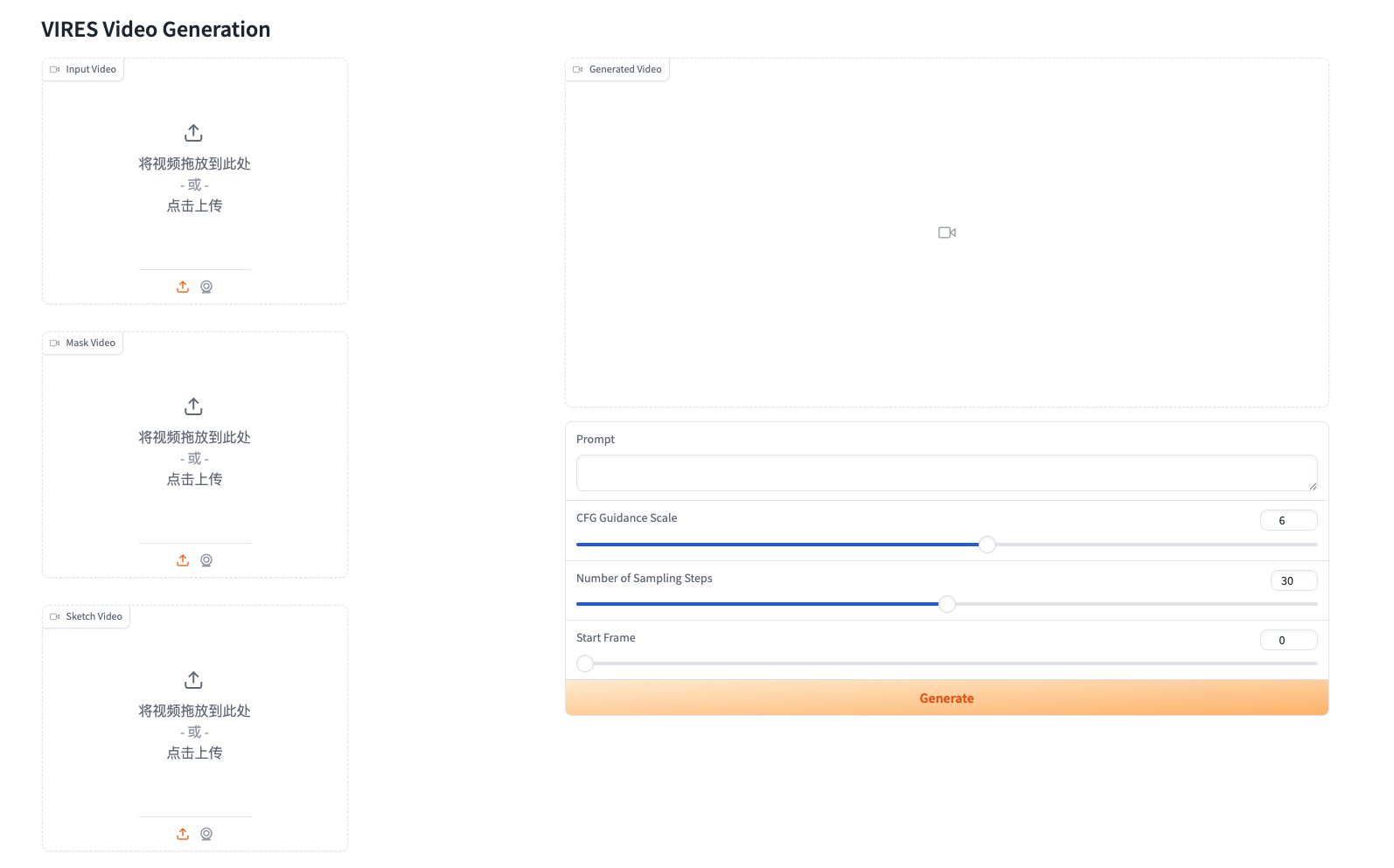Click the large upload arrow in Mask Video
This screenshot has height=868, width=1394.
click(194, 406)
